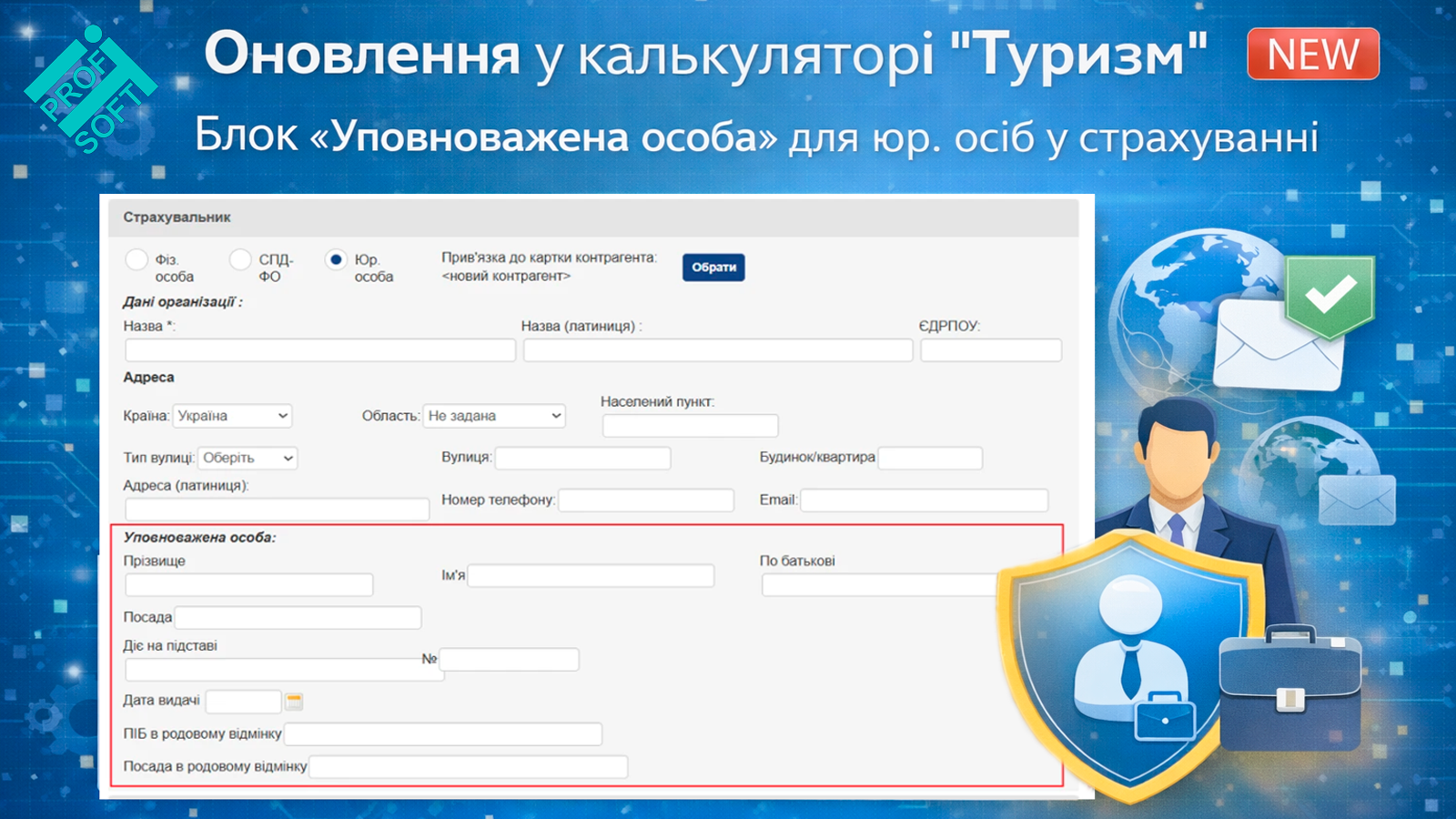
Task: Click the Страхувальник section header
Action: [x=177, y=217]
